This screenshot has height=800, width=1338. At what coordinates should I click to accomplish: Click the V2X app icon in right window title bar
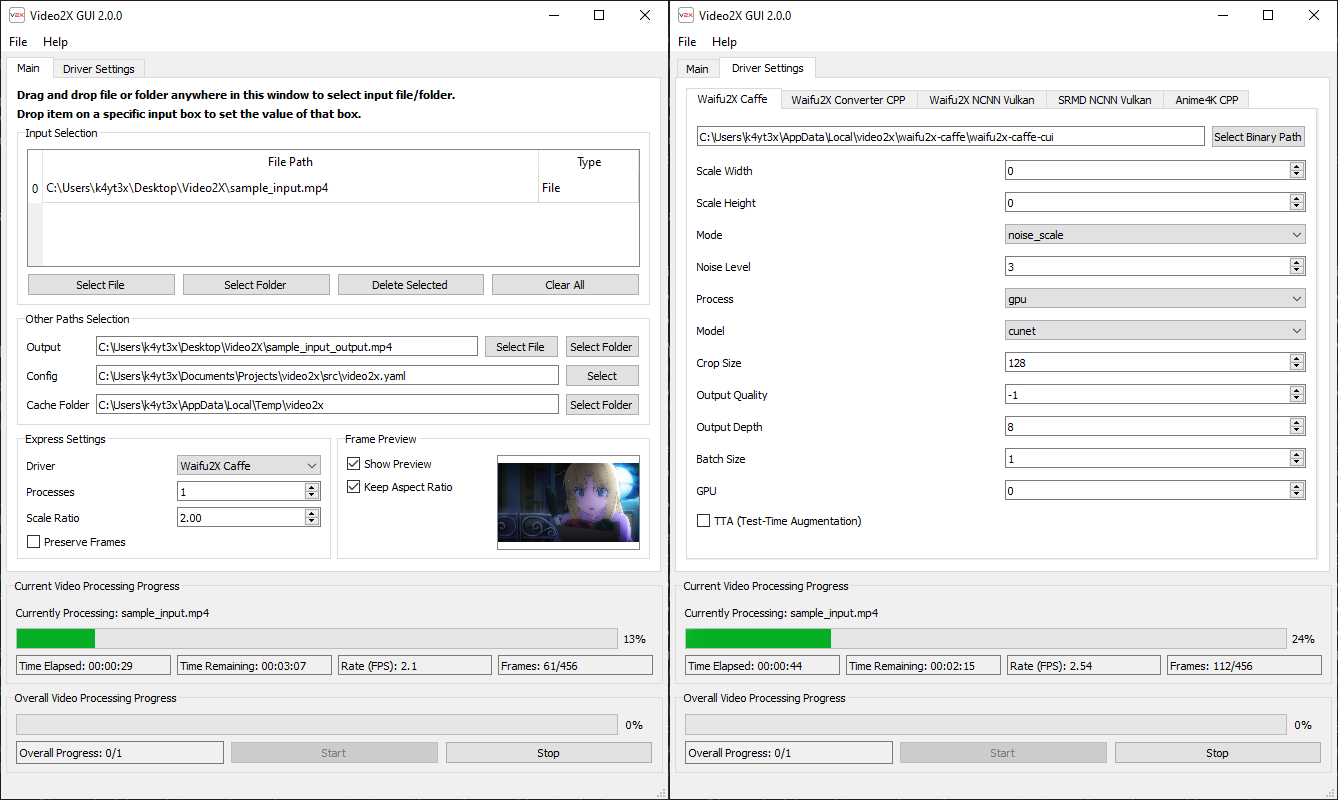click(x=686, y=15)
